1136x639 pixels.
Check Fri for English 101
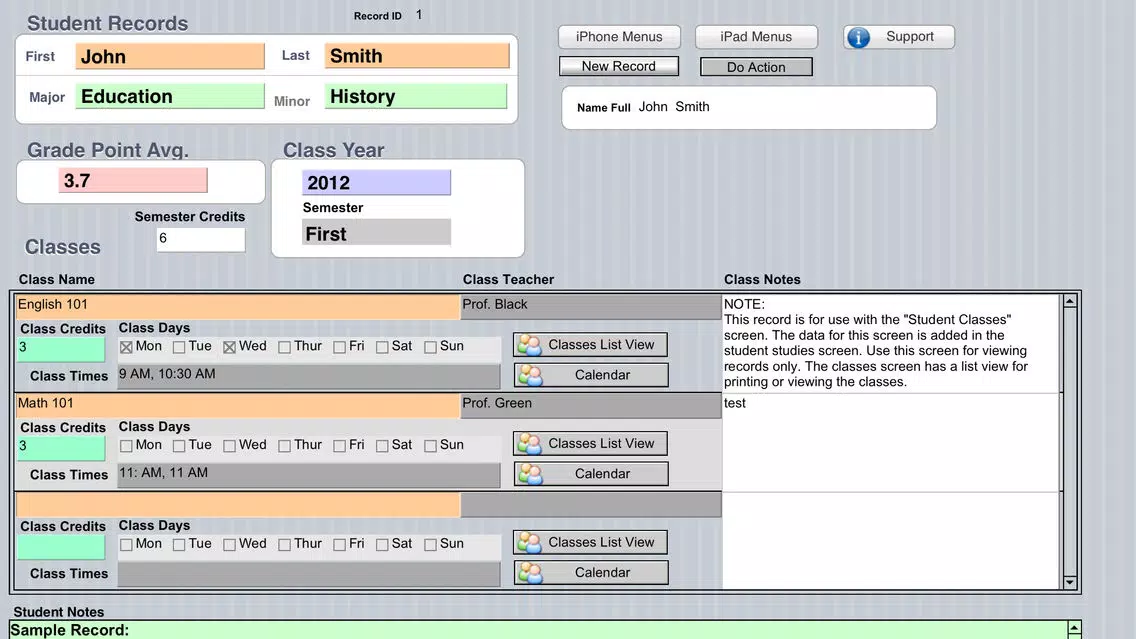[x=339, y=347]
